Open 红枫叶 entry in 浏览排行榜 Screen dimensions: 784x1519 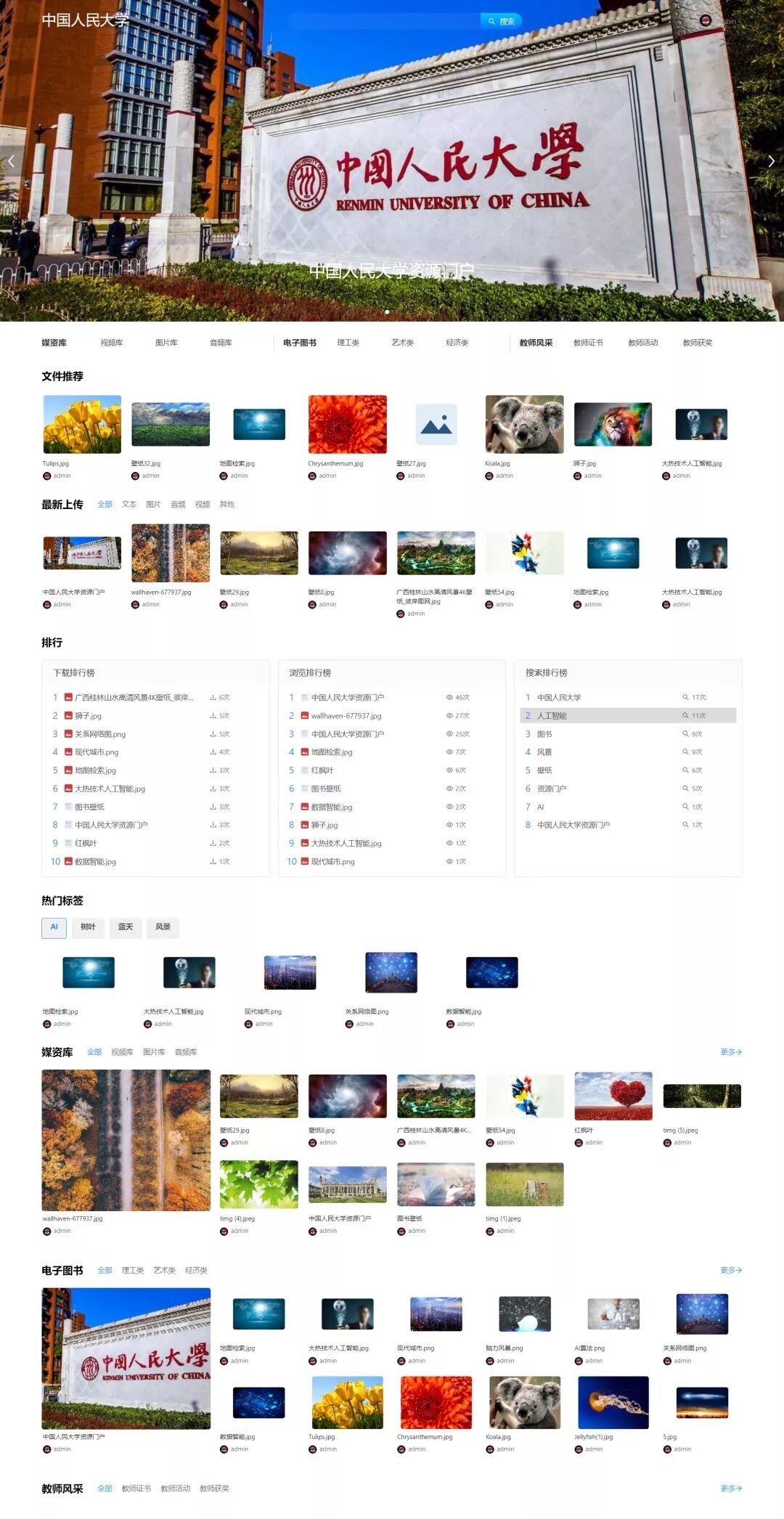(322, 770)
